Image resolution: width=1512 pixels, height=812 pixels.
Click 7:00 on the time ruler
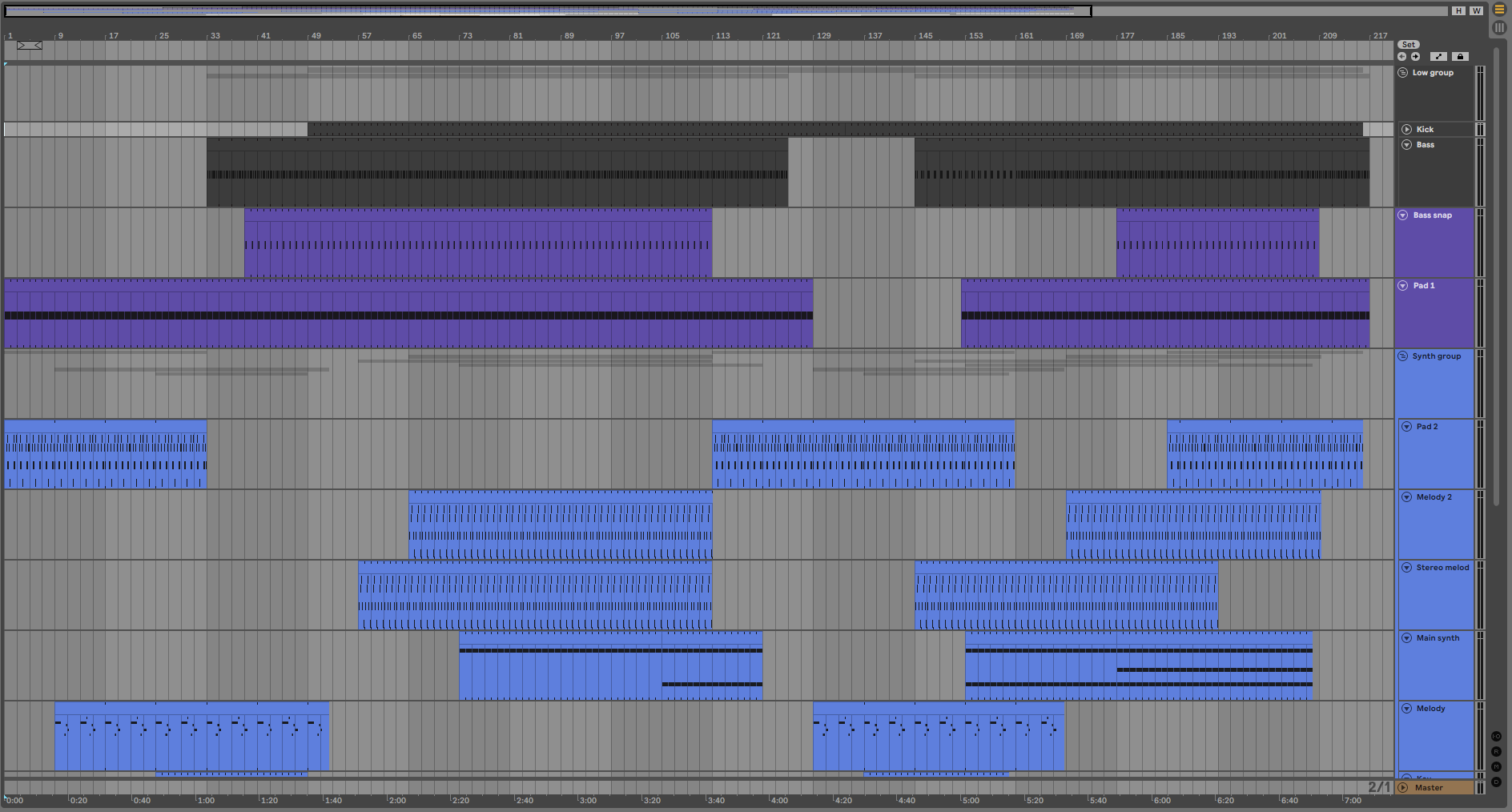1353,800
